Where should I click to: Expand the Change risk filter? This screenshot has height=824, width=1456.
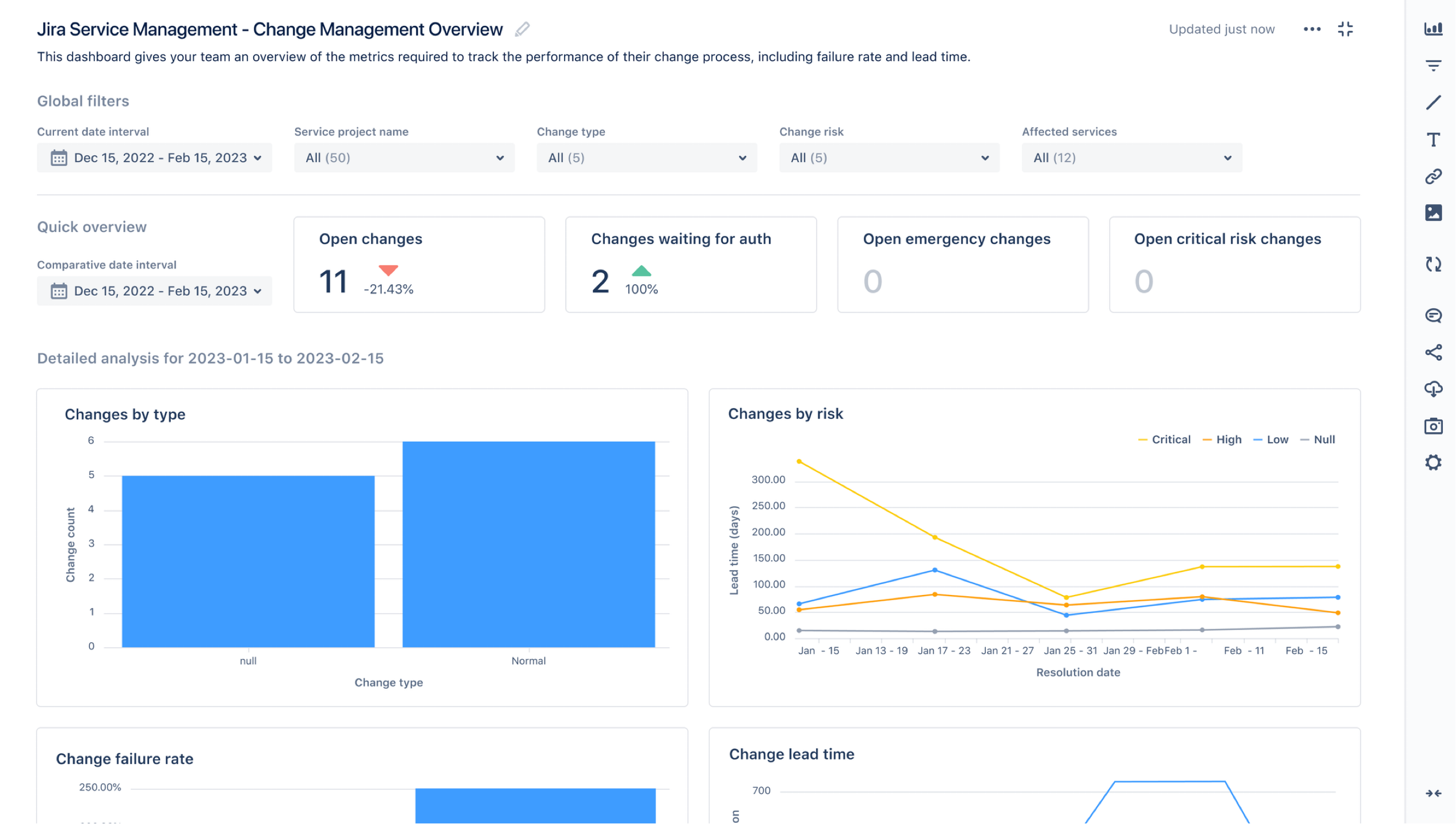889,157
